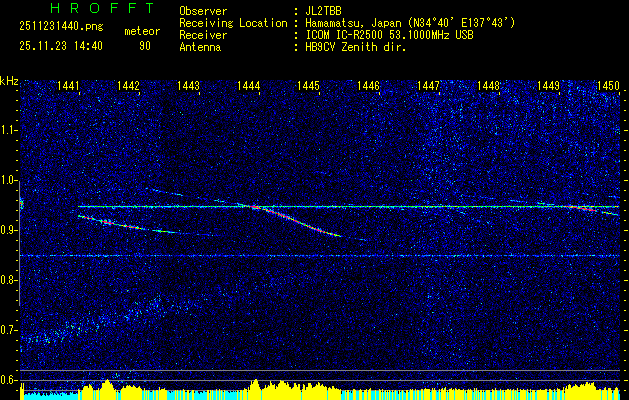The image size is (629, 400).
Task: Click the 1441 time marker
Action: (x=69, y=87)
